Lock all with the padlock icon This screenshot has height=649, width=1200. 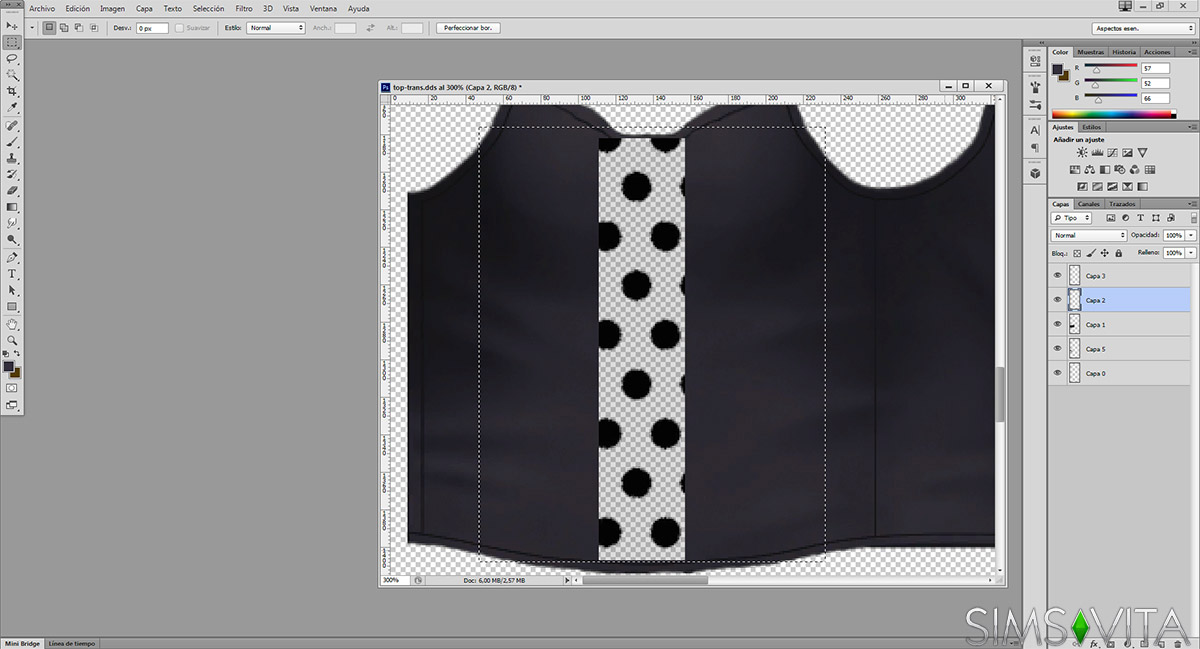tap(1118, 253)
